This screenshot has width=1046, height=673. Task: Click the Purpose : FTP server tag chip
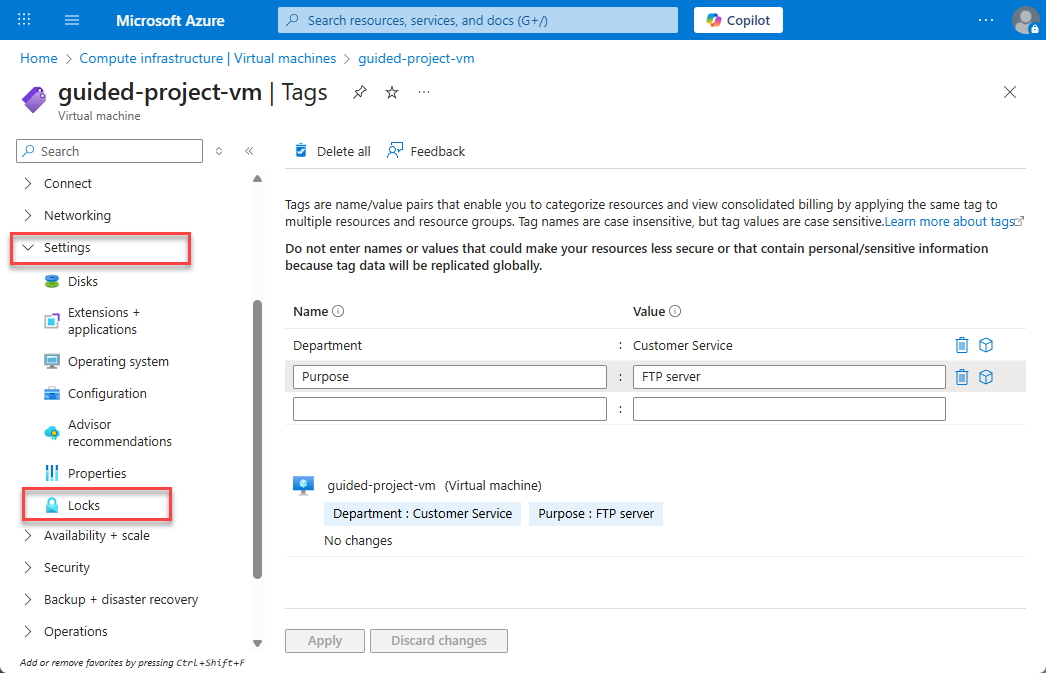(x=596, y=514)
